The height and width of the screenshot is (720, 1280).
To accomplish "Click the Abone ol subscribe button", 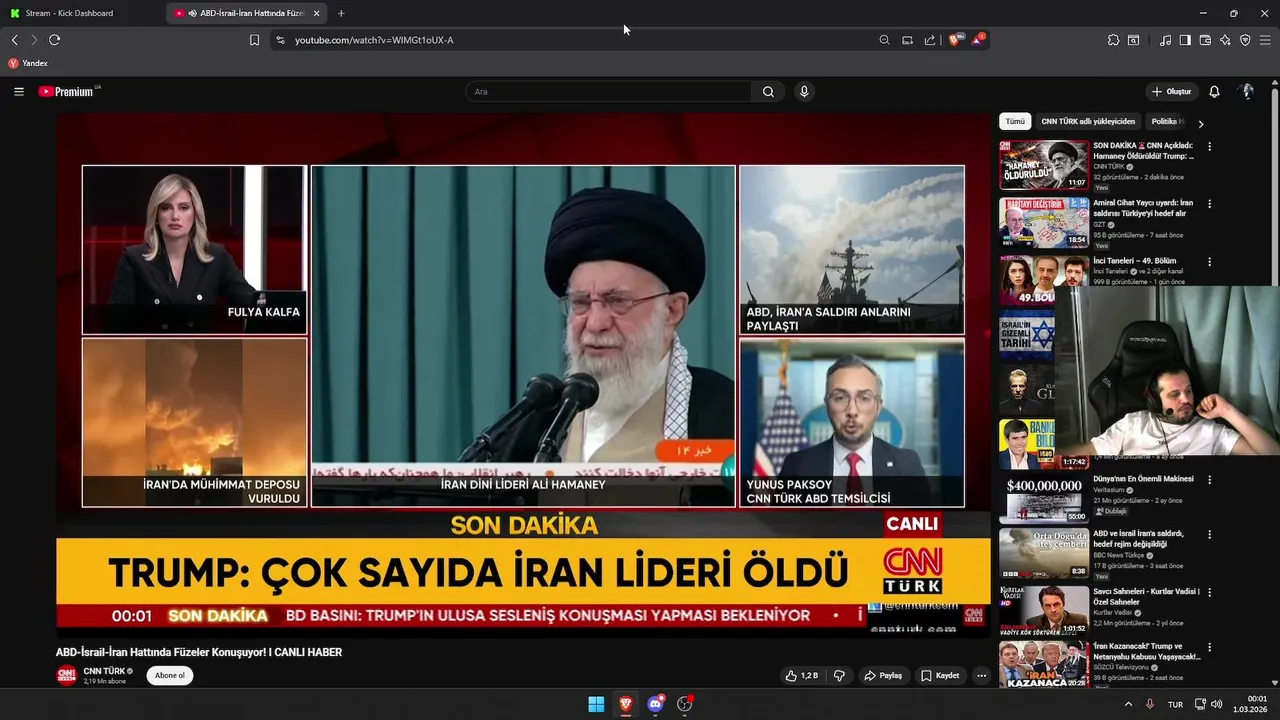I will [x=169, y=676].
